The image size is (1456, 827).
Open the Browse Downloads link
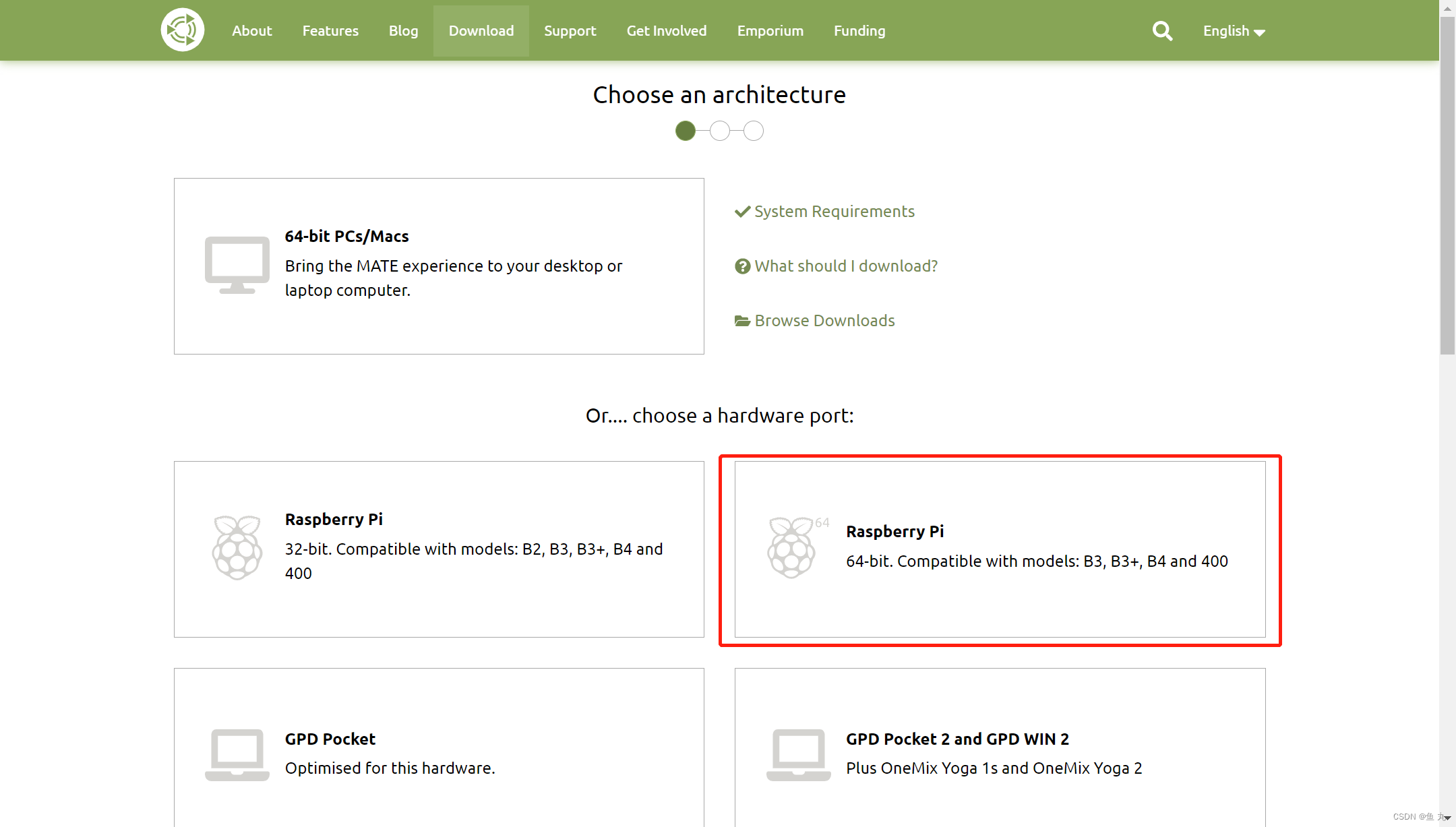point(824,321)
